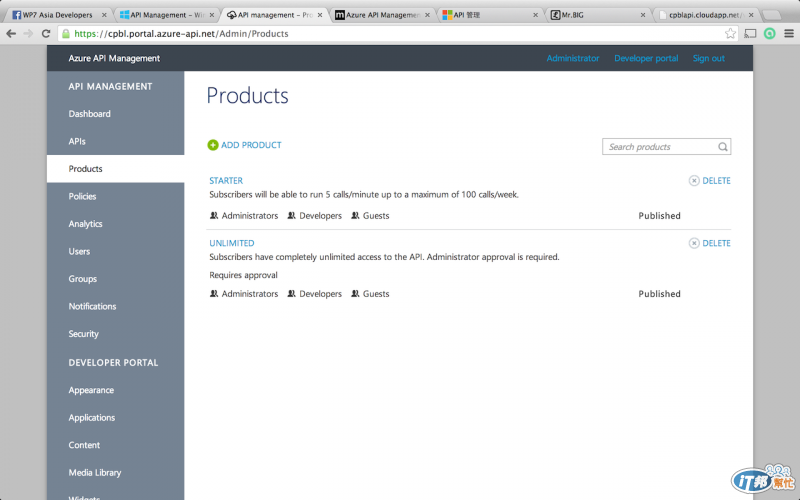Viewport: 800px width, 500px height.
Task: Click Published status of UNLIMITED product
Action: pos(659,294)
